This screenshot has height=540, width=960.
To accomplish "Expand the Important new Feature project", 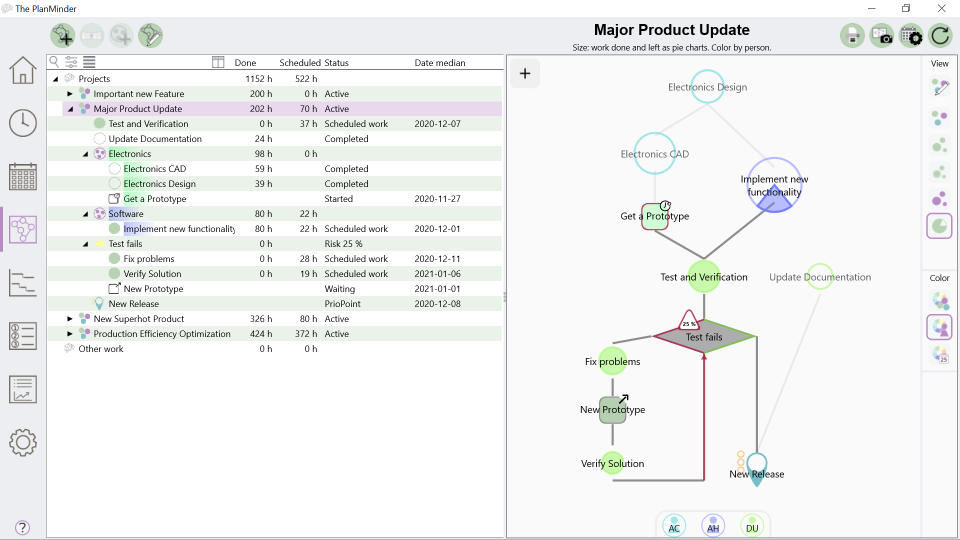I will [x=70, y=94].
